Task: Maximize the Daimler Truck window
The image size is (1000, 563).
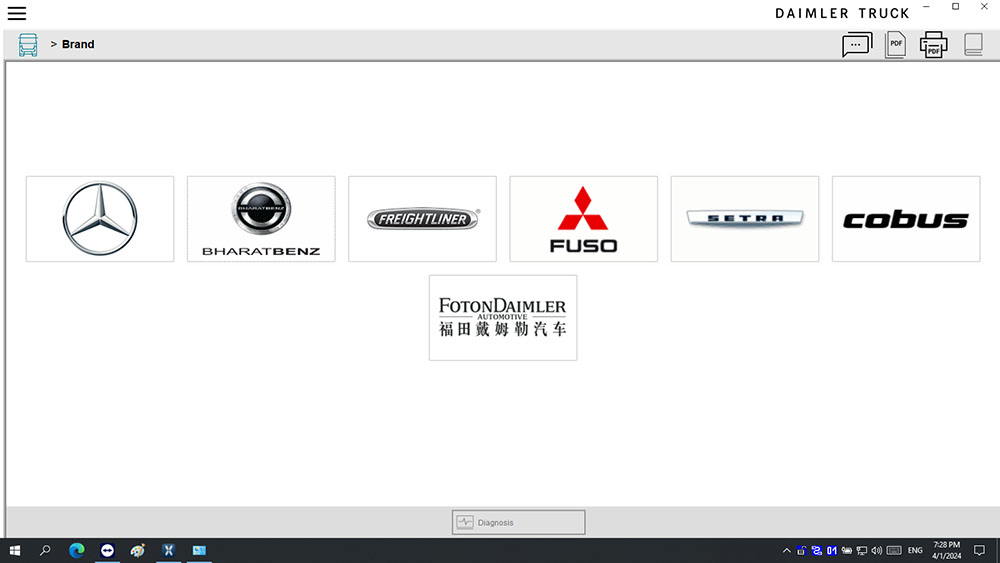Action: coord(955,6)
